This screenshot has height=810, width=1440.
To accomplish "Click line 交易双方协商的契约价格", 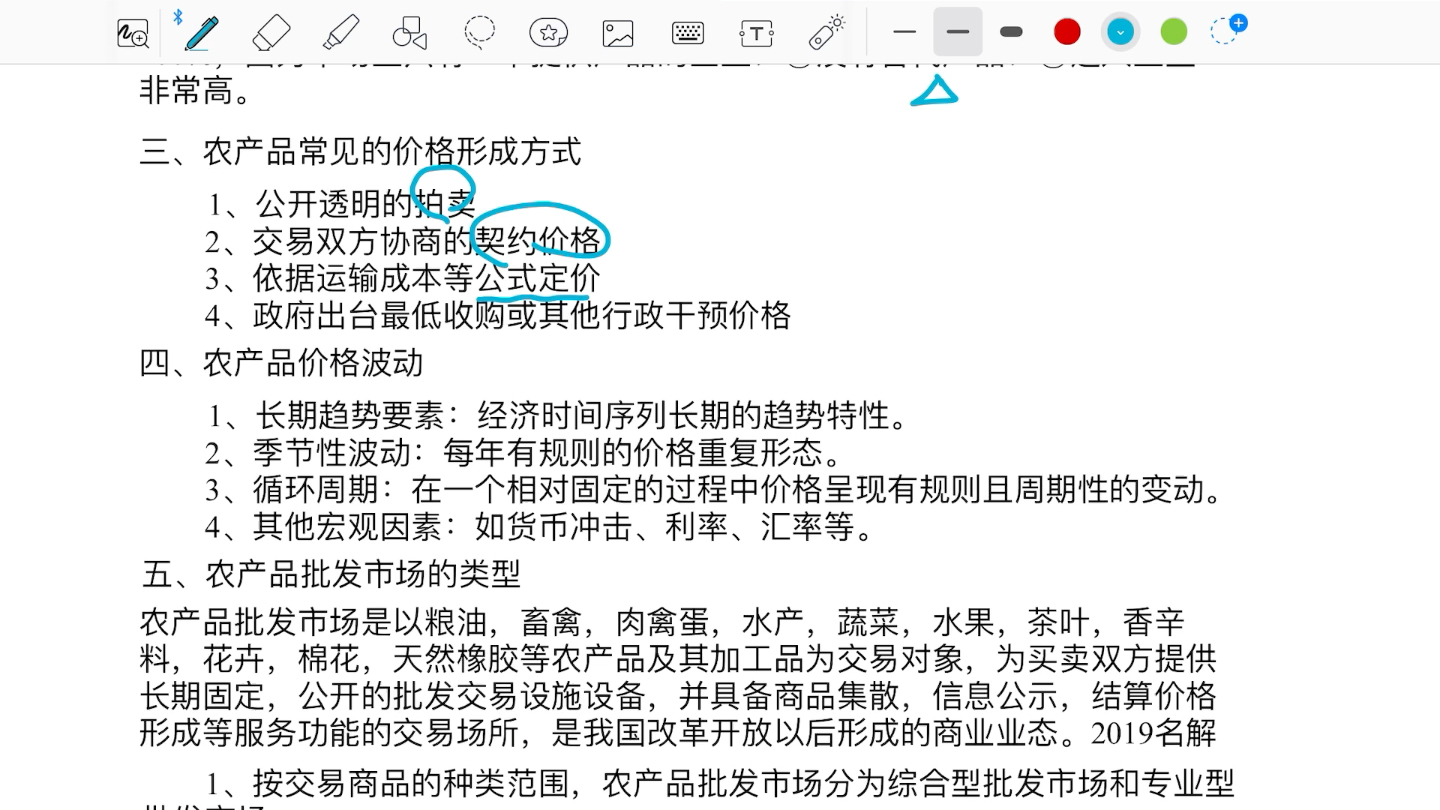I will click(x=427, y=241).
